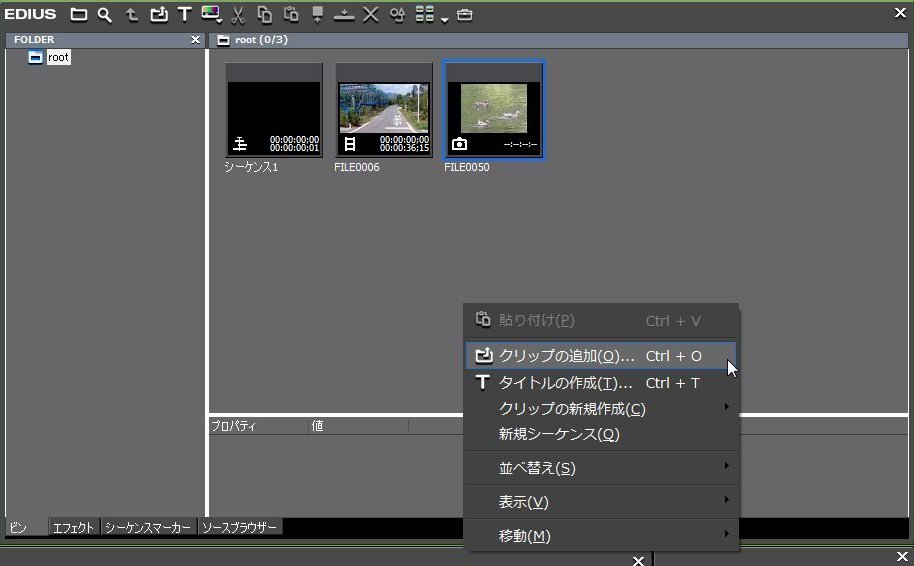This screenshot has height=566, width=914.
Task: Click the Delete X icon in toolbar
Action: click(x=370, y=15)
